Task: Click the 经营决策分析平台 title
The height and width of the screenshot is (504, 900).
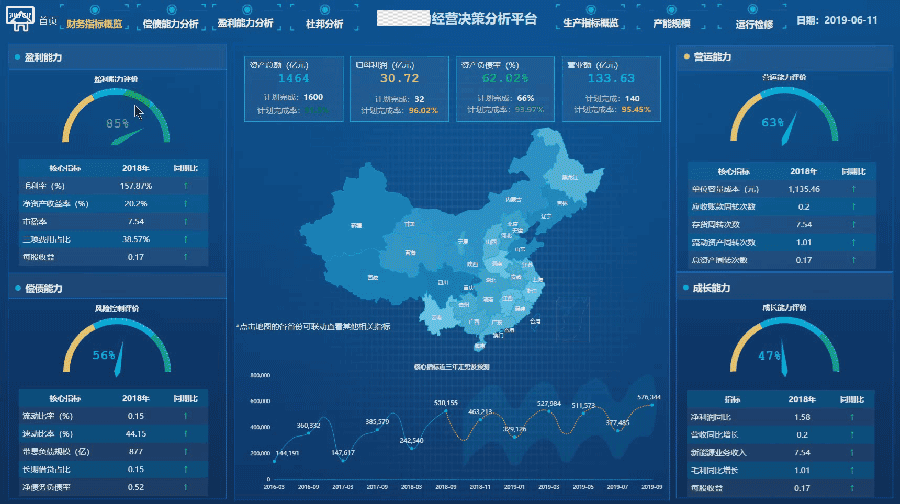Action: click(x=484, y=19)
